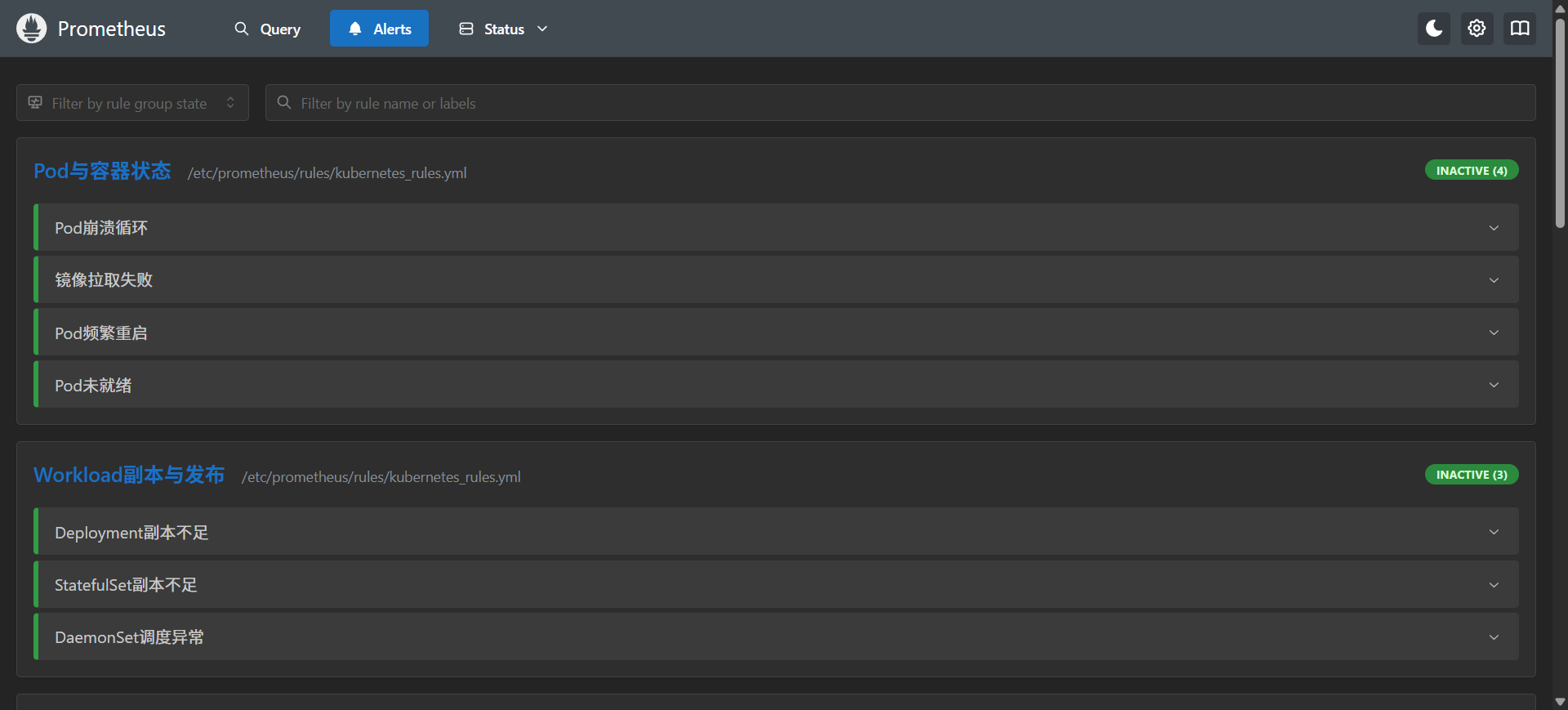Click the Prometheus flame logo

pyautogui.click(x=31, y=29)
